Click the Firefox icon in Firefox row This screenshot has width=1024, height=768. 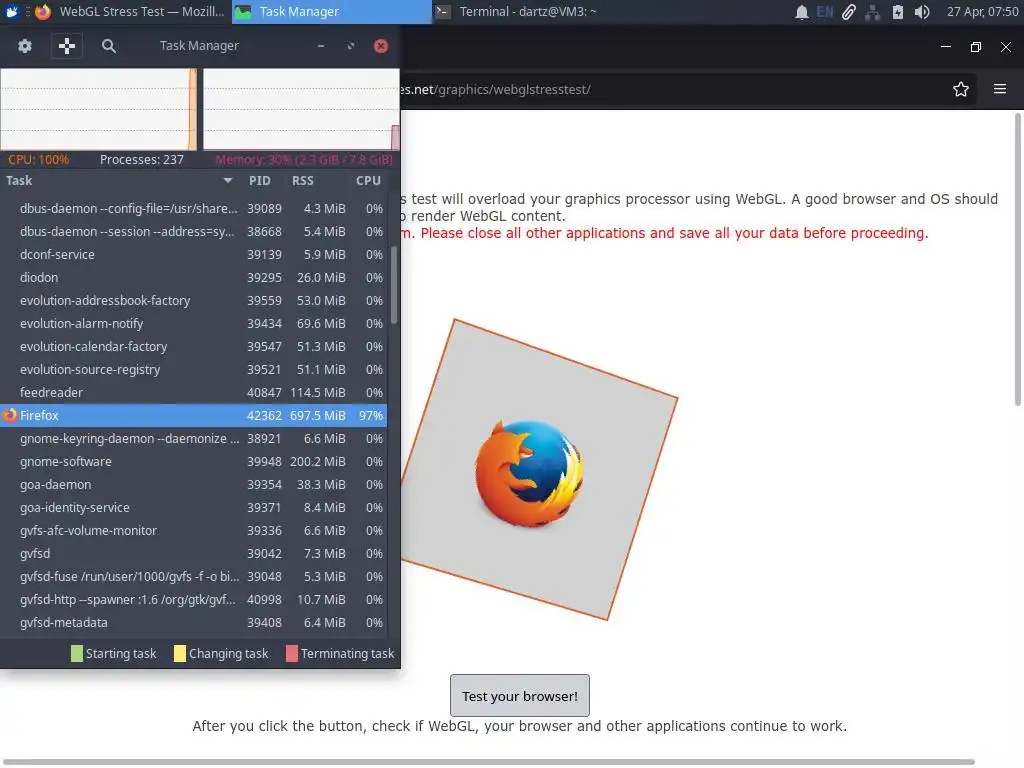(10, 415)
